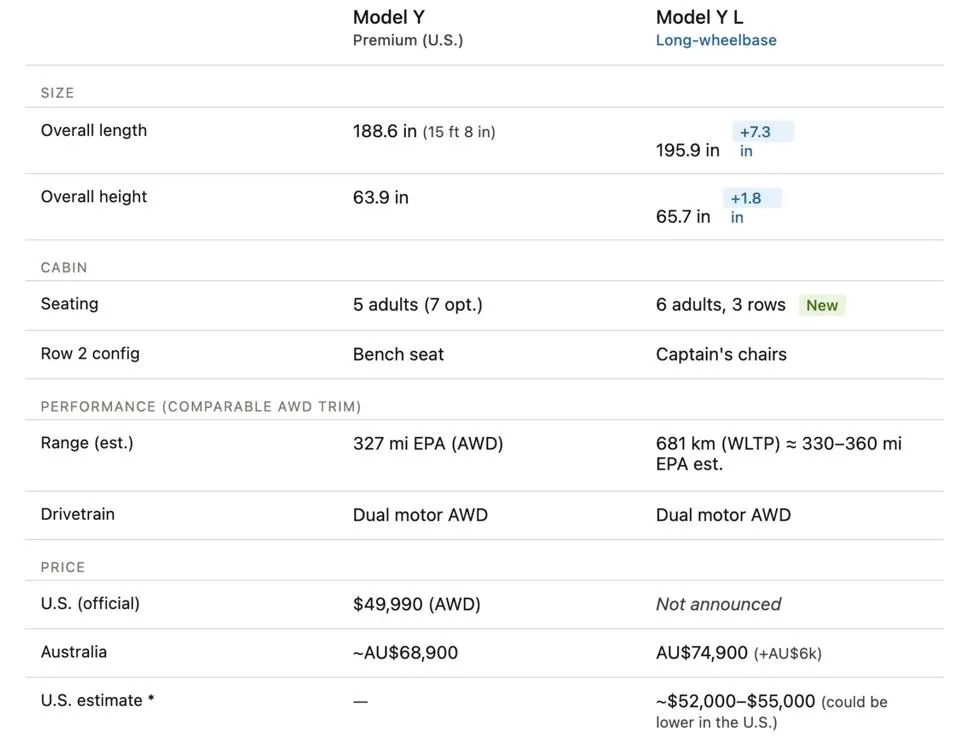Click the Model Y L column heading
The width and height of the screenshot is (958, 736).
click(x=700, y=17)
